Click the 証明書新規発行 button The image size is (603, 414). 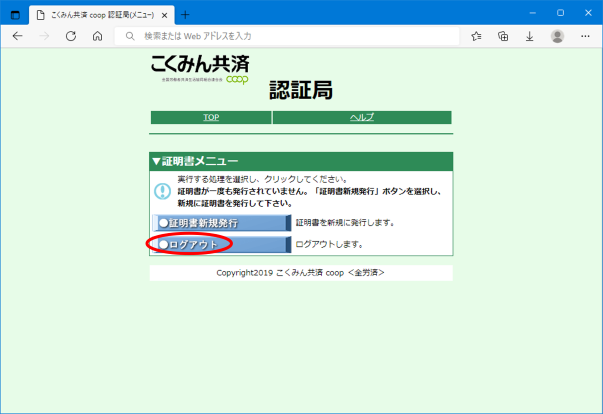pyautogui.click(x=222, y=223)
